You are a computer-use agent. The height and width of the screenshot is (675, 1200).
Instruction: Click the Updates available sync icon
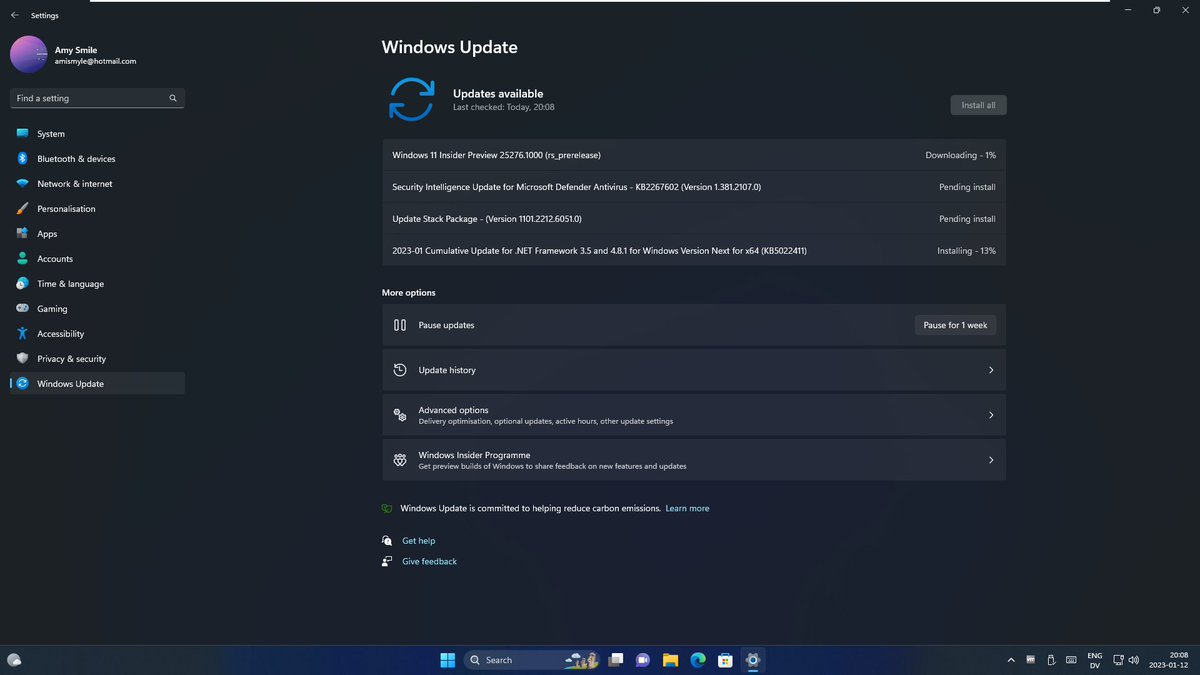click(x=411, y=99)
